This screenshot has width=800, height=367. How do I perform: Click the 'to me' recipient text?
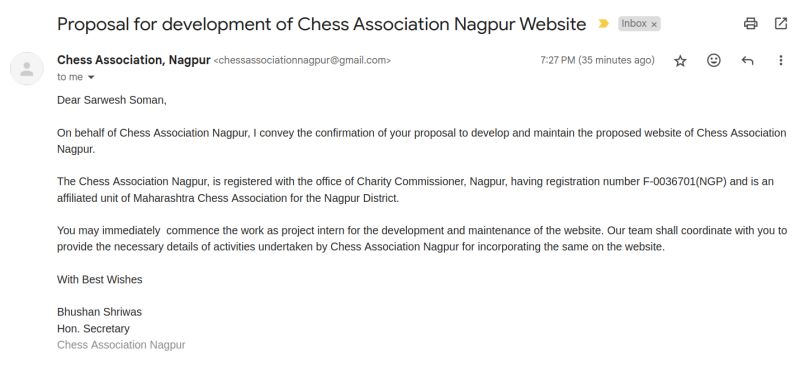point(70,77)
